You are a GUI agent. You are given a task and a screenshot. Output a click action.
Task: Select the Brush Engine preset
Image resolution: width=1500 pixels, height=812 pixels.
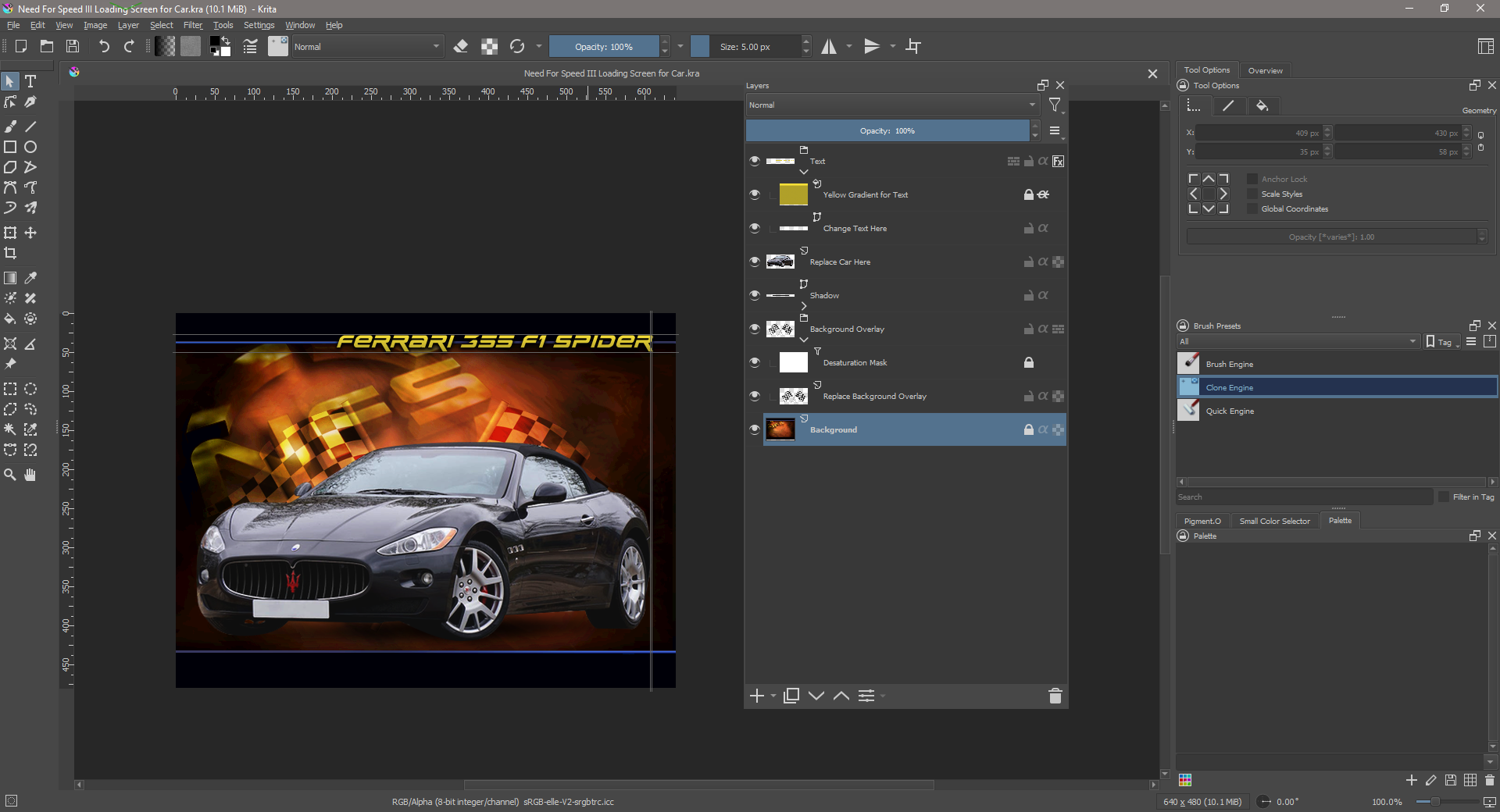pos(1337,364)
